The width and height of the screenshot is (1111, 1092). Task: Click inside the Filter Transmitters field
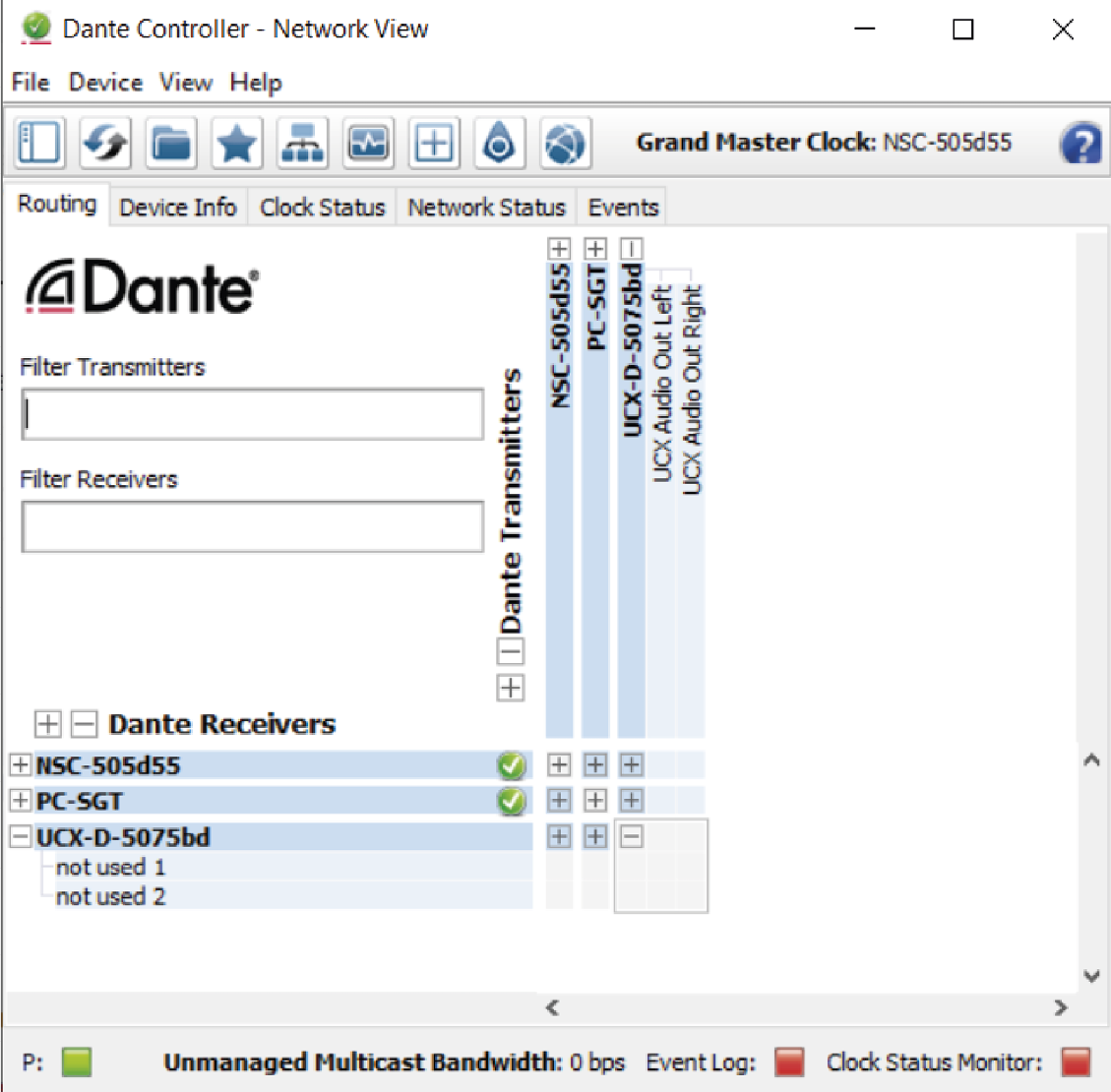pos(253,414)
